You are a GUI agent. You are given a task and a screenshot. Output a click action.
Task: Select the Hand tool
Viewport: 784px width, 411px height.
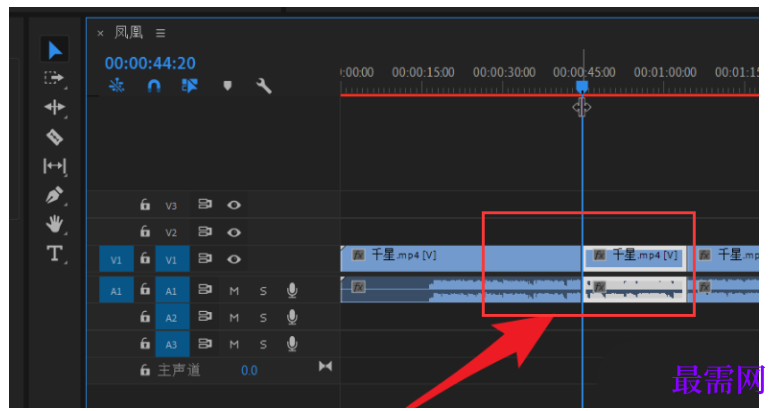(54, 224)
